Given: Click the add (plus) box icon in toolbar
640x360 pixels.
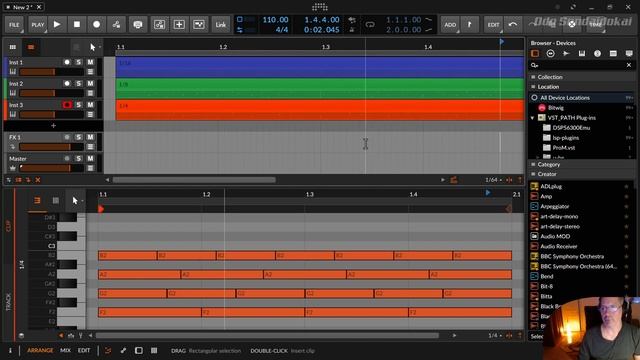Looking at the screenshot, I should tap(179, 24).
